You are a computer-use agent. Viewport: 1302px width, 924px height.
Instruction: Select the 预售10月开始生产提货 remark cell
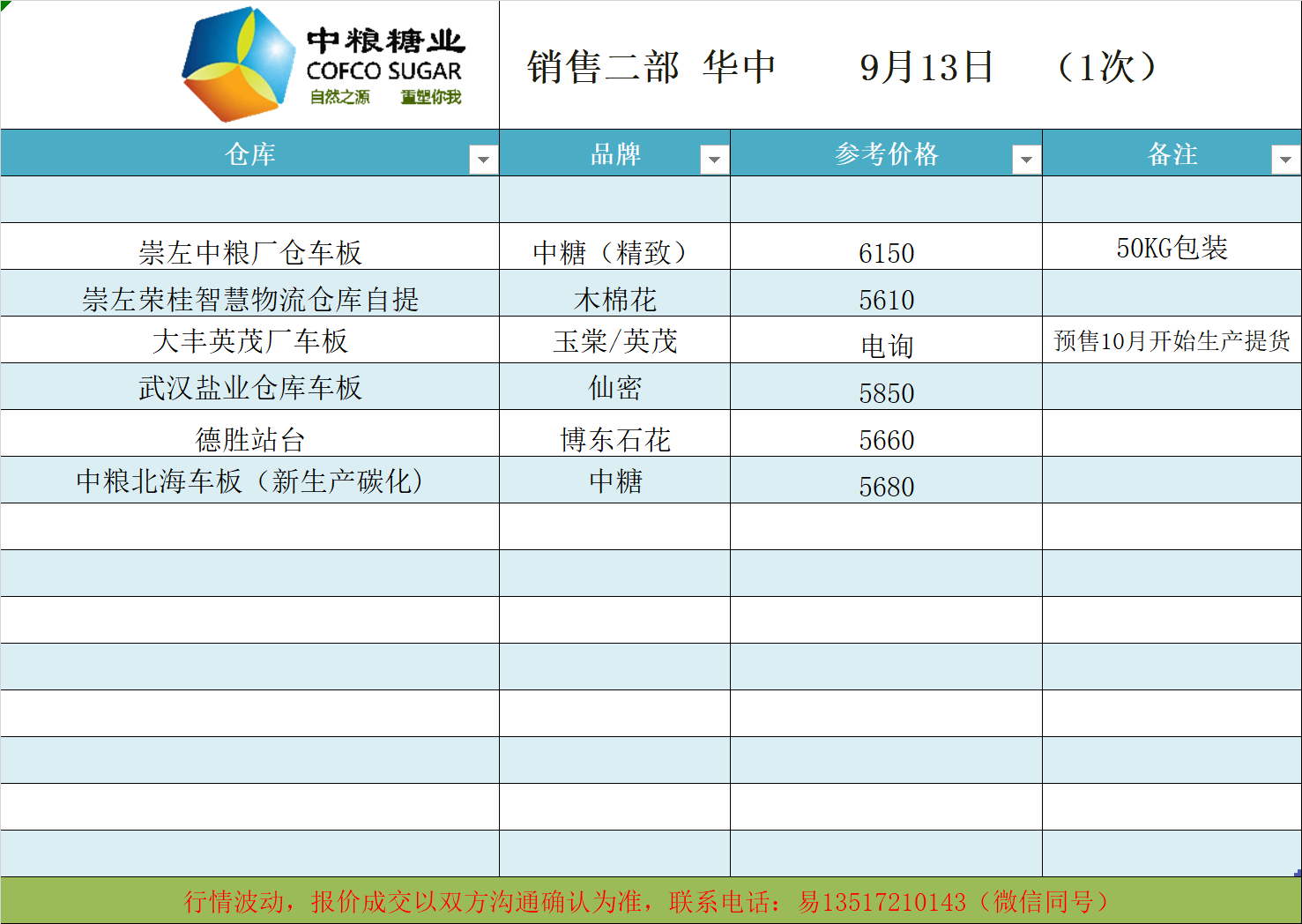1172,340
